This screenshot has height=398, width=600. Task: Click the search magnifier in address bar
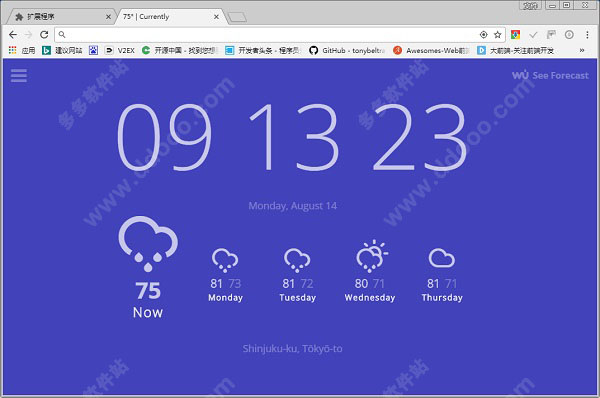(x=62, y=34)
